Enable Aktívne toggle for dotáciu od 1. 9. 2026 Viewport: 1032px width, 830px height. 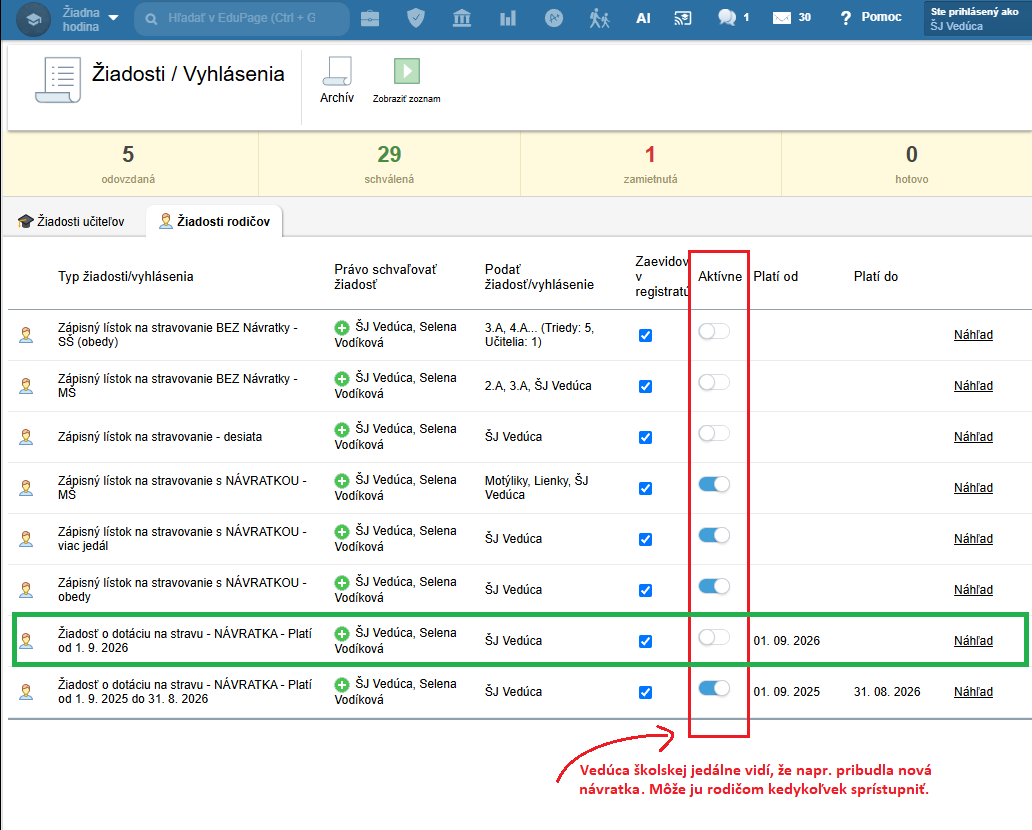pos(714,637)
